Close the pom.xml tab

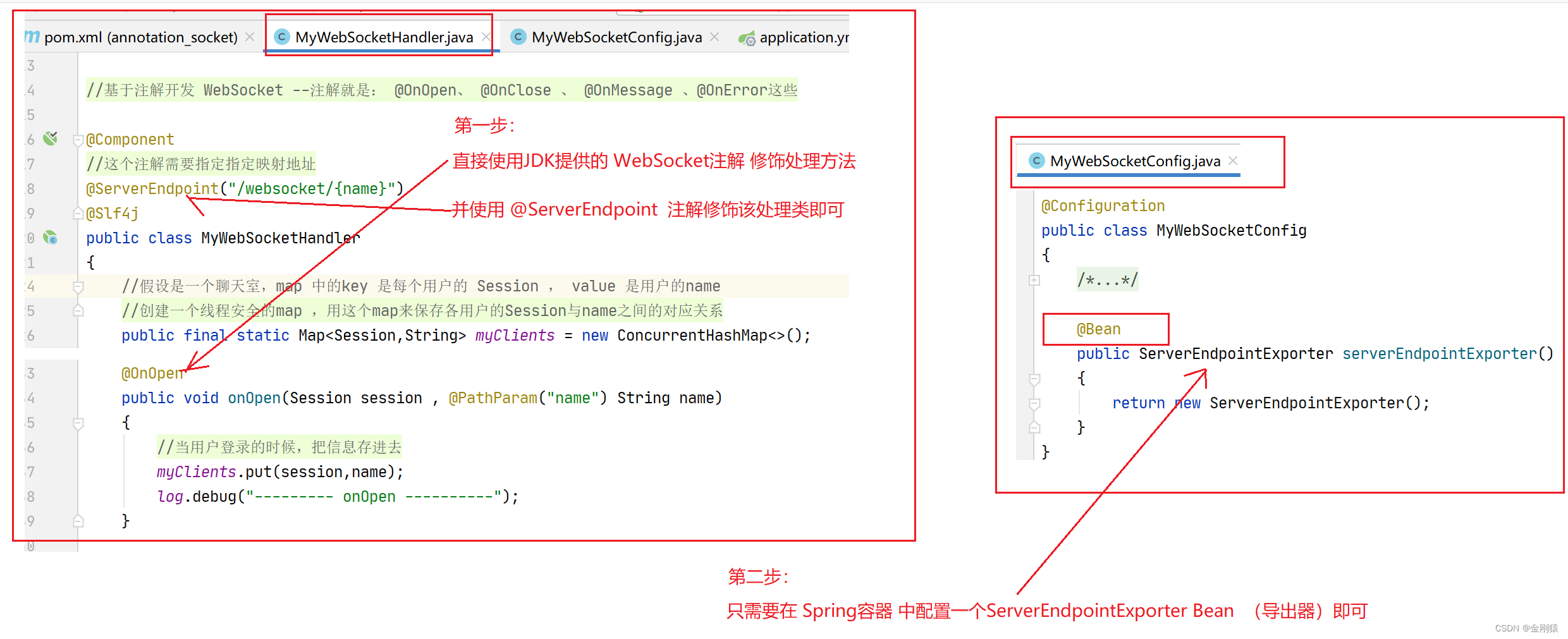250,37
